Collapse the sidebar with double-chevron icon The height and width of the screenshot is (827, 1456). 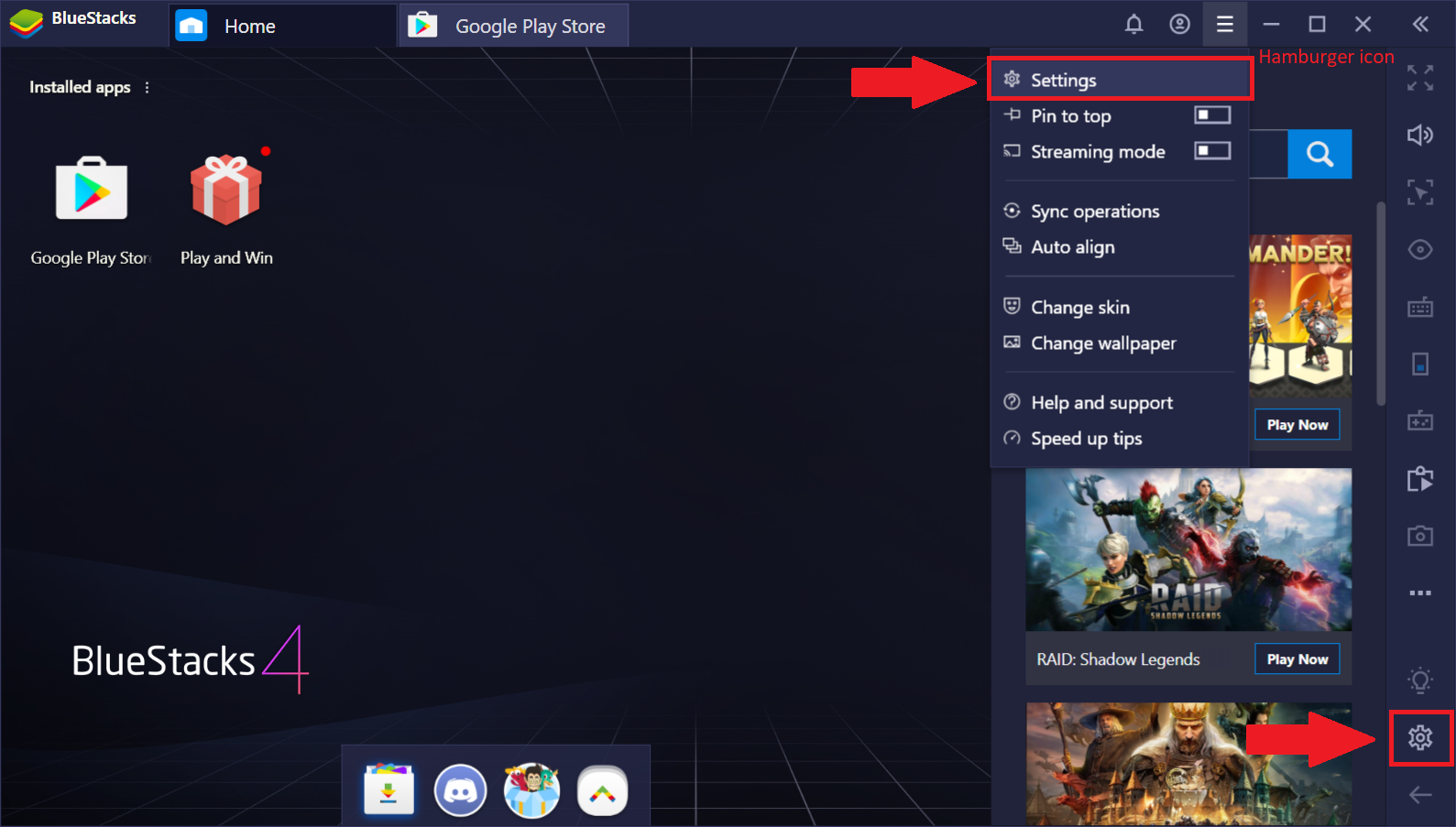point(1419,25)
